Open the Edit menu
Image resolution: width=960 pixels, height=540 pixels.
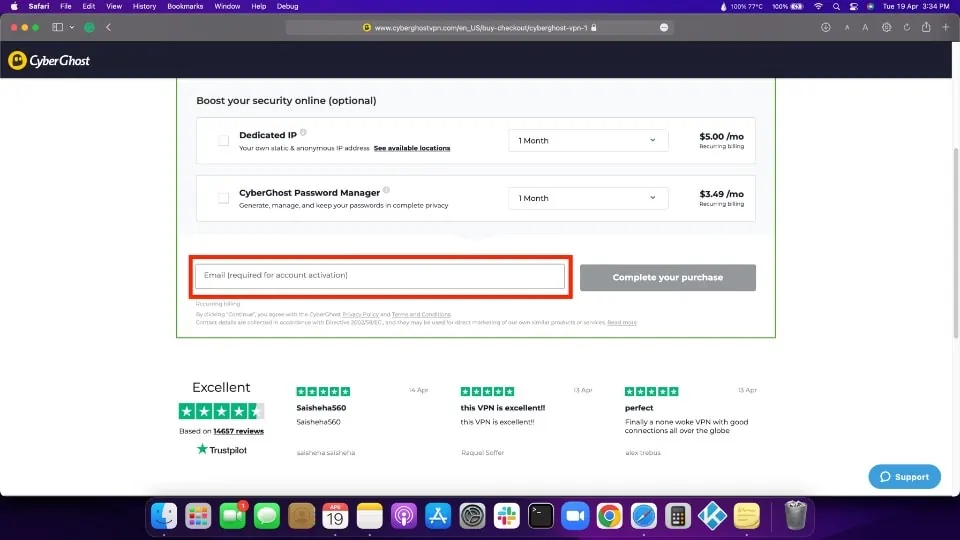pos(89,7)
